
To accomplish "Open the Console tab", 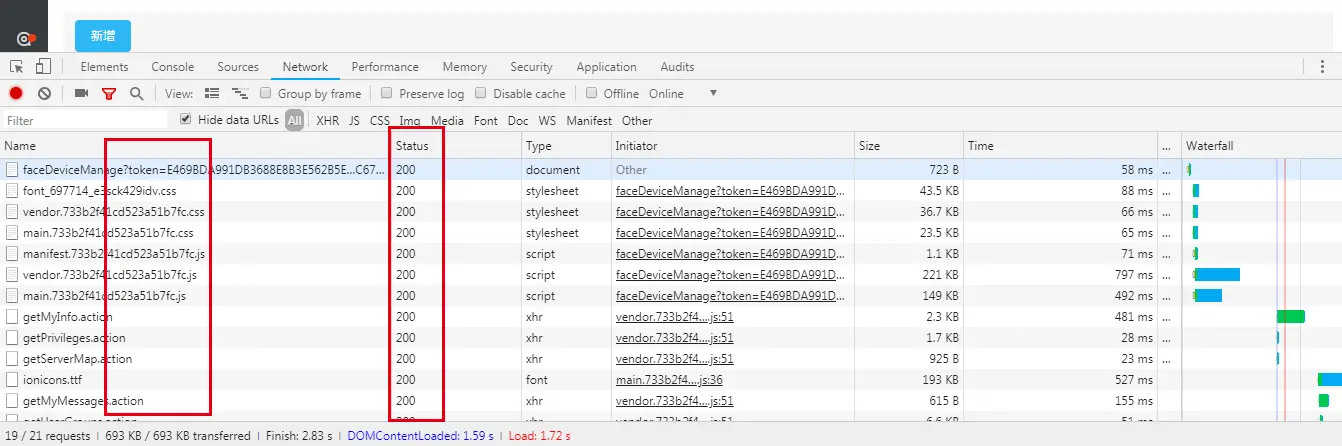I will [173, 67].
